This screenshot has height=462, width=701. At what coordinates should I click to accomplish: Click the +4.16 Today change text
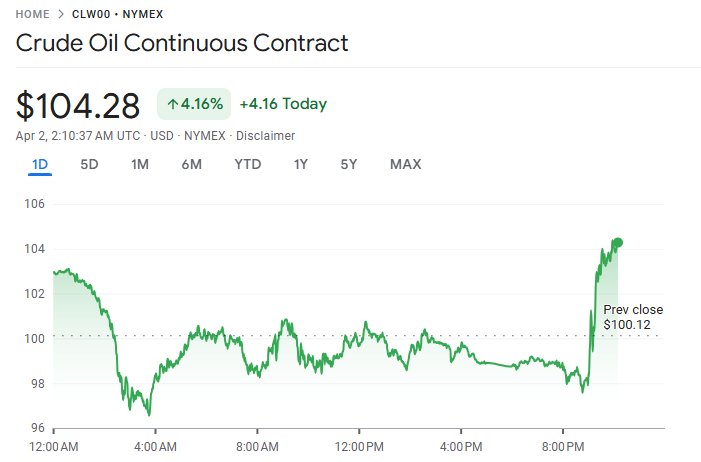pyautogui.click(x=283, y=104)
